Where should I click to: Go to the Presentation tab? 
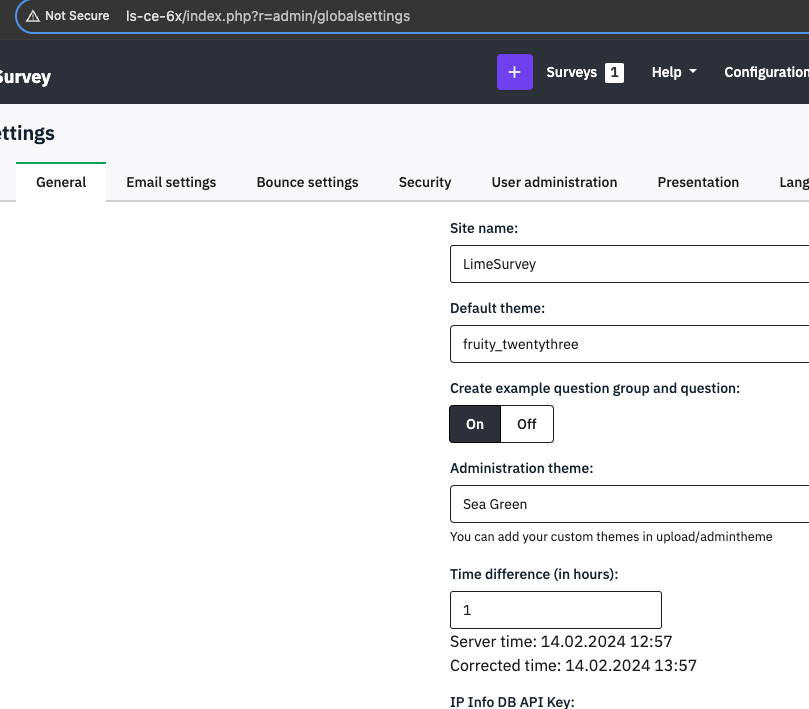point(698,182)
